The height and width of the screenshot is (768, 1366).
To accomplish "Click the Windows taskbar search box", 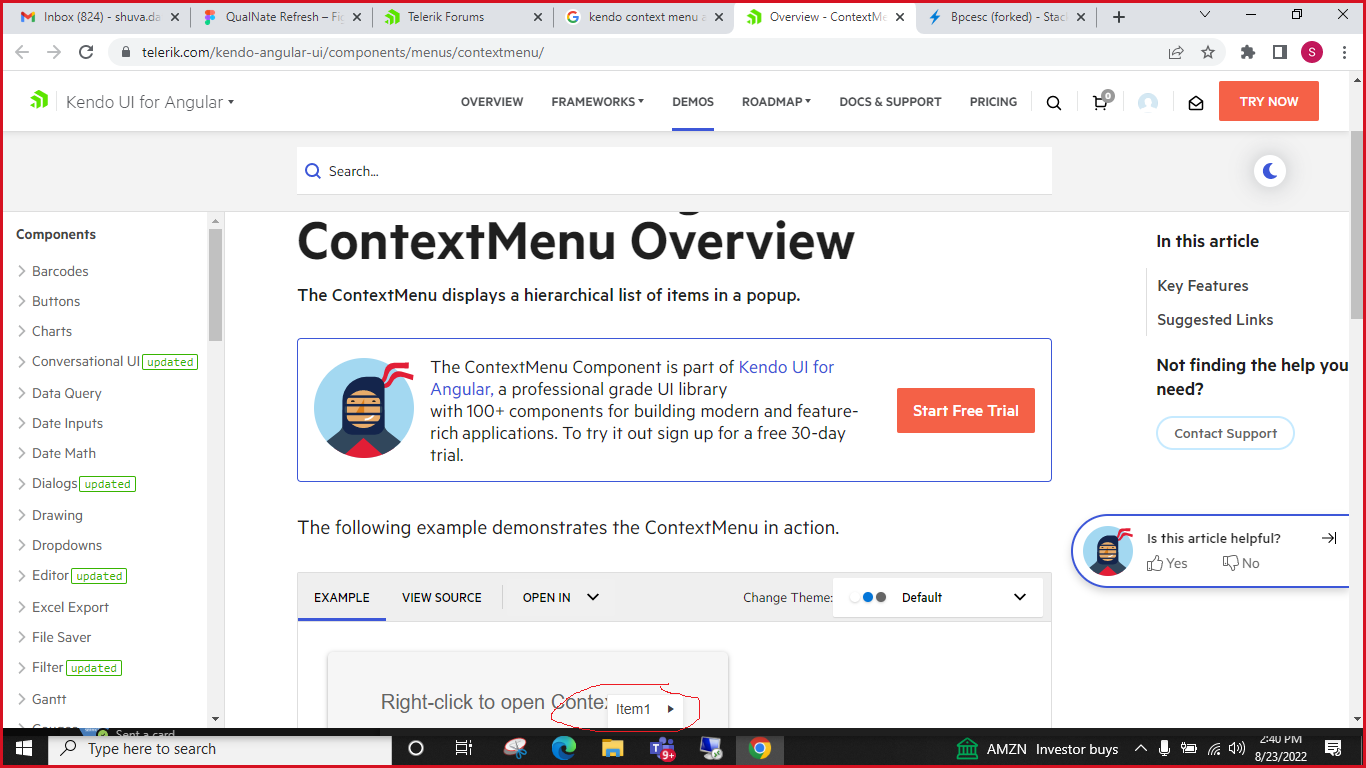I will point(220,748).
